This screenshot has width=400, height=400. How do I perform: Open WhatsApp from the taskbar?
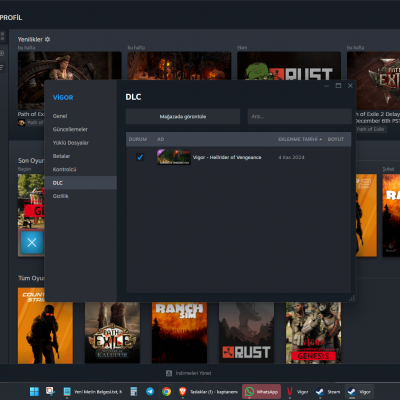(262, 392)
